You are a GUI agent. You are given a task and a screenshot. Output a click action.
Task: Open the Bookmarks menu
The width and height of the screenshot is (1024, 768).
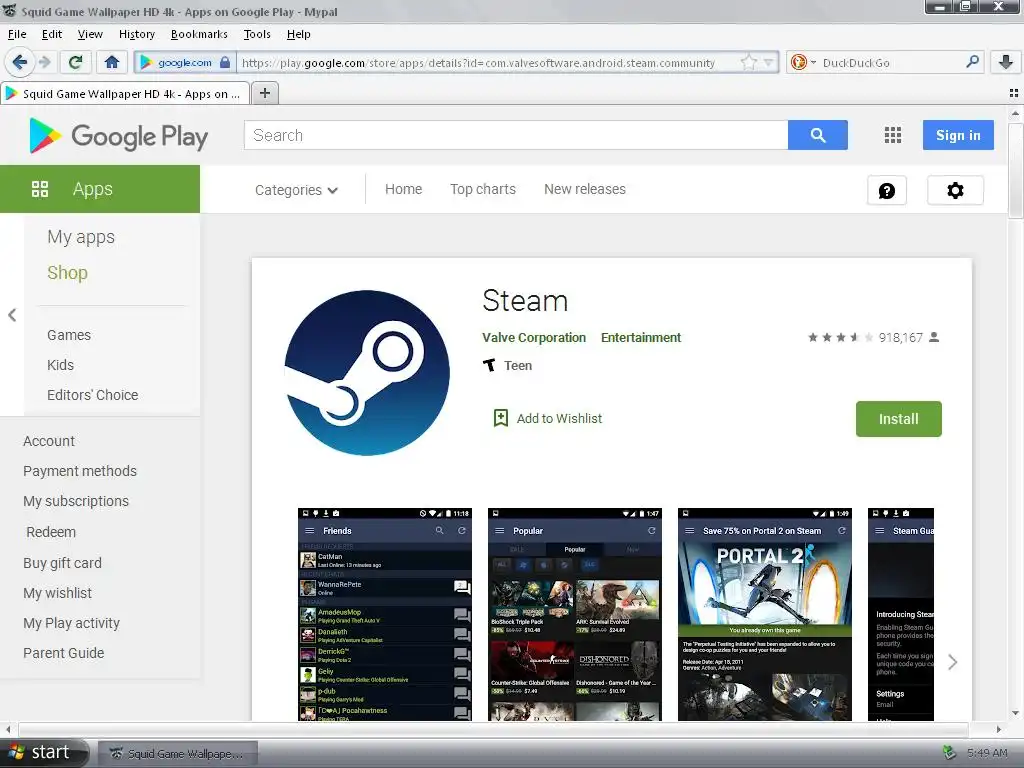(x=199, y=34)
